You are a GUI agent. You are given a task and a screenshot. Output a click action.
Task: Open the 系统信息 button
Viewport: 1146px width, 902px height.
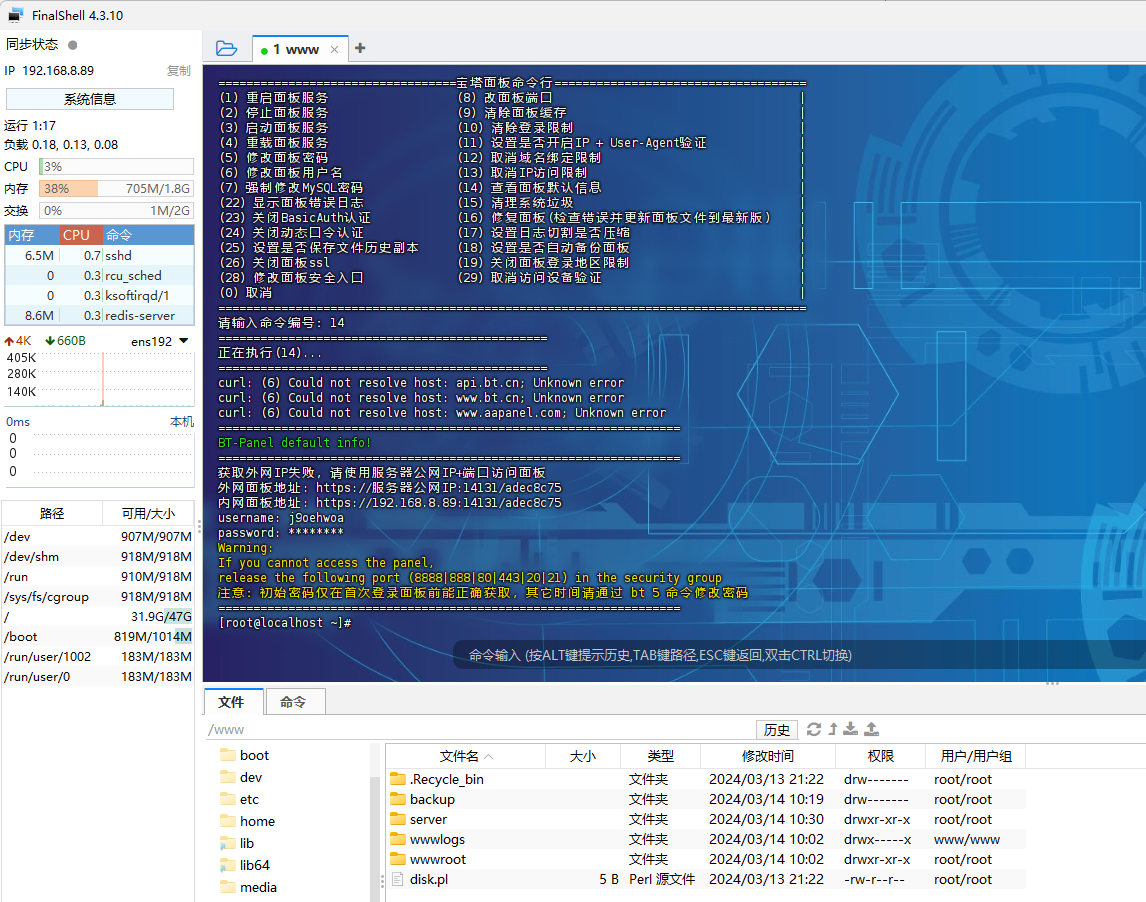point(90,99)
